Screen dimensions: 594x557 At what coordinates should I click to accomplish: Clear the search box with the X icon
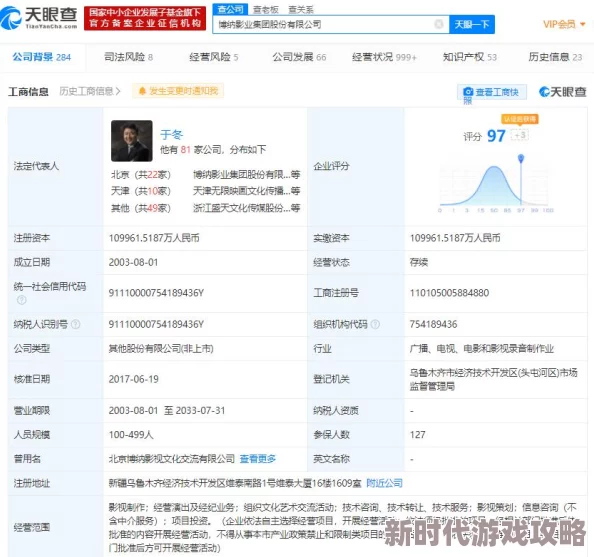(x=439, y=24)
